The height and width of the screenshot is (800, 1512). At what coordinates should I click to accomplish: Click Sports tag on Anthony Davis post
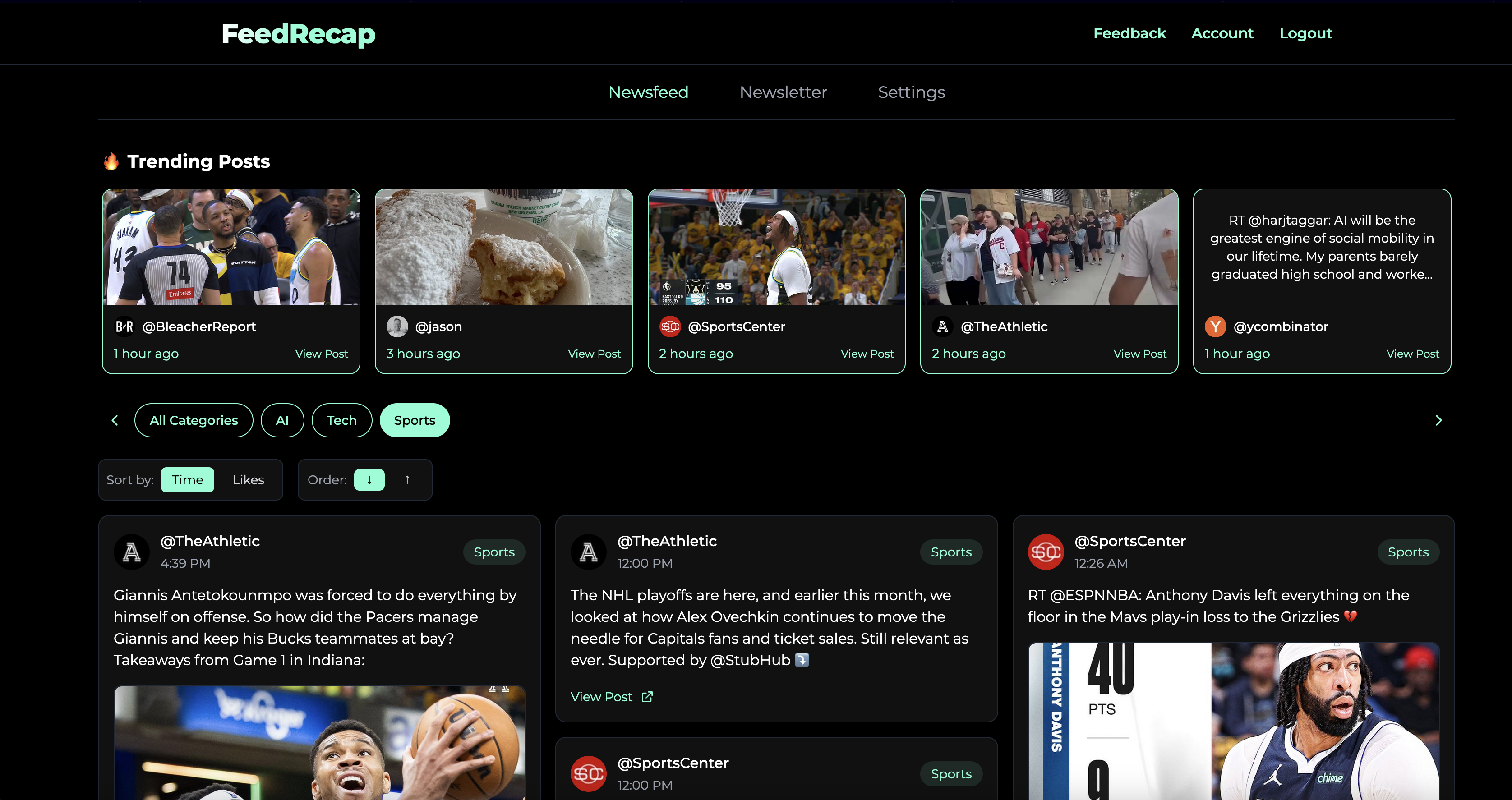click(1408, 552)
